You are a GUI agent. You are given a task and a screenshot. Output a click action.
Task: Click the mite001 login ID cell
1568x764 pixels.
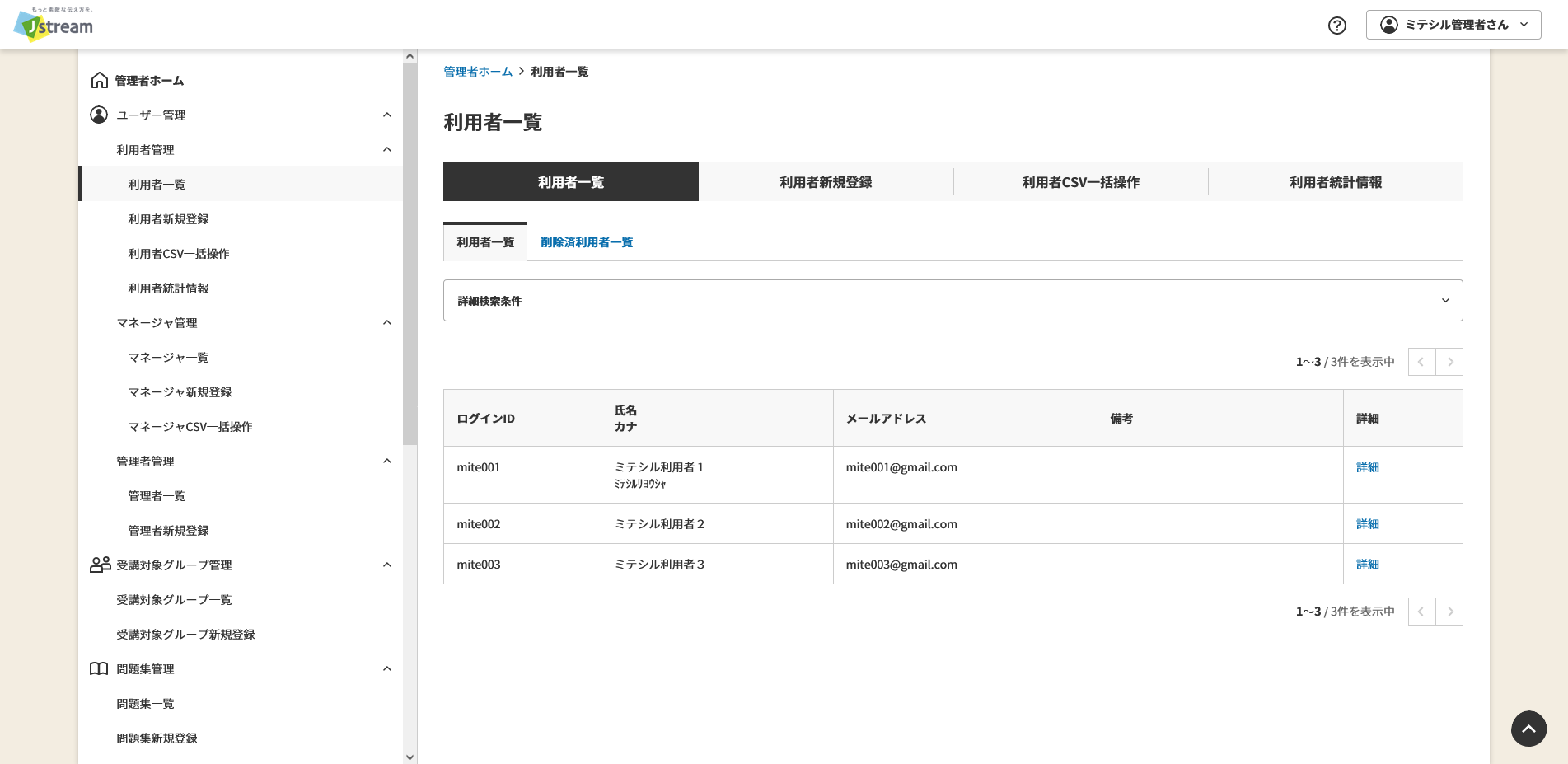pyautogui.click(x=522, y=475)
